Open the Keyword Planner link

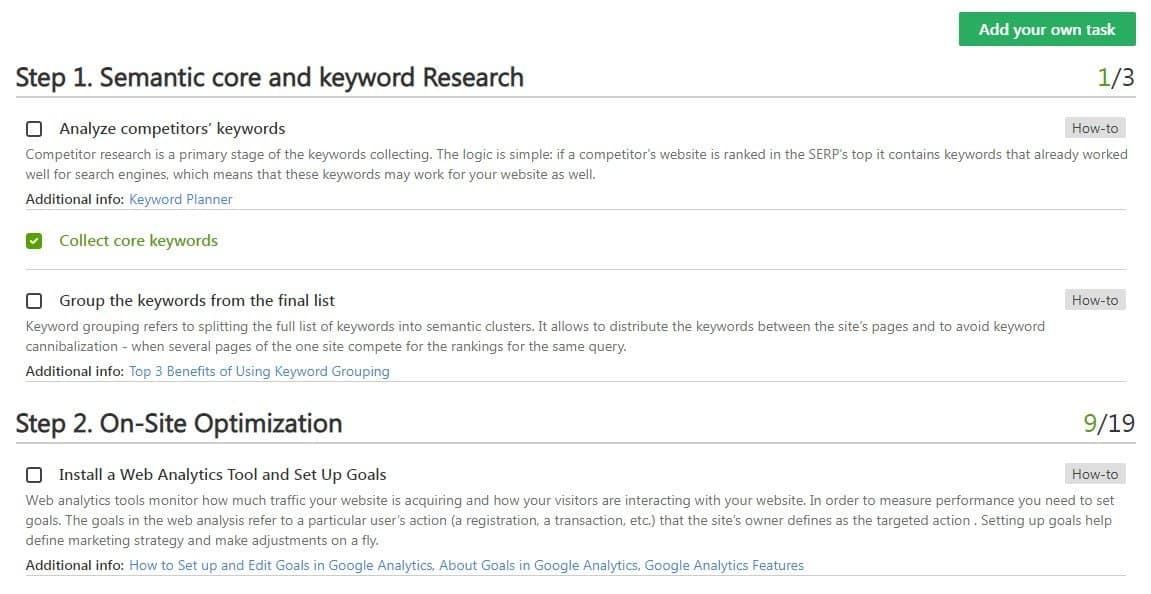click(x=180, y=199)
